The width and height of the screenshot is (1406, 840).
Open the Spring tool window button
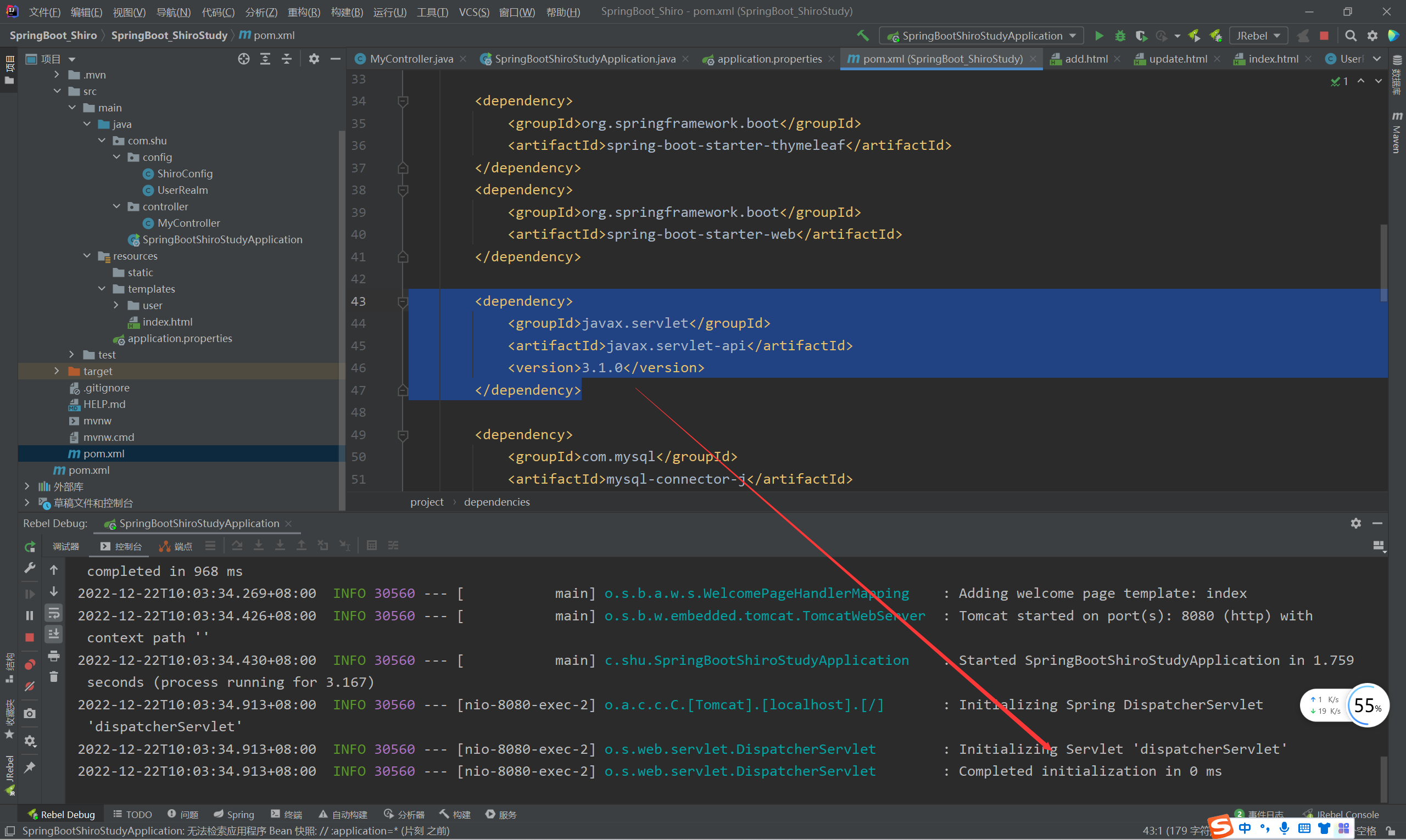click(234, 814)
